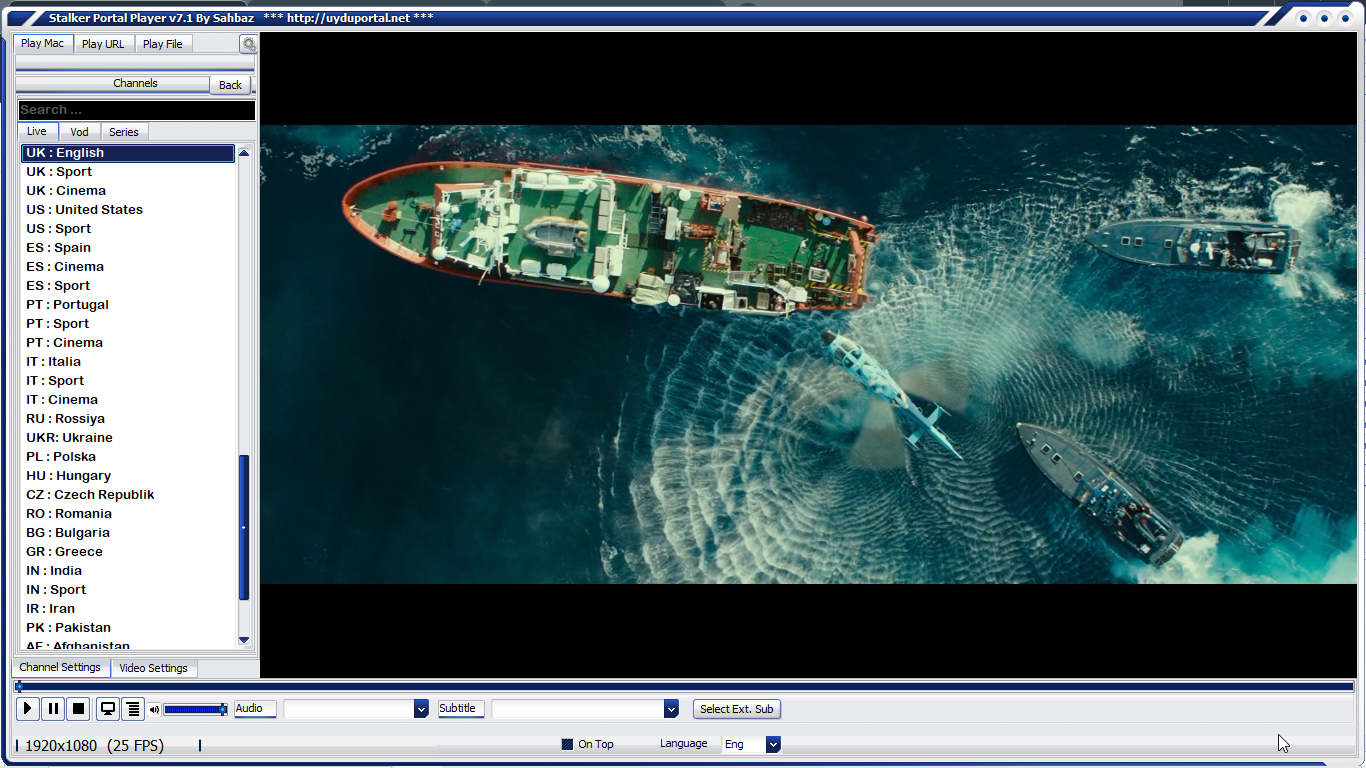
Task: Focus the channel Search field
Action: click(x=136, y=110)
